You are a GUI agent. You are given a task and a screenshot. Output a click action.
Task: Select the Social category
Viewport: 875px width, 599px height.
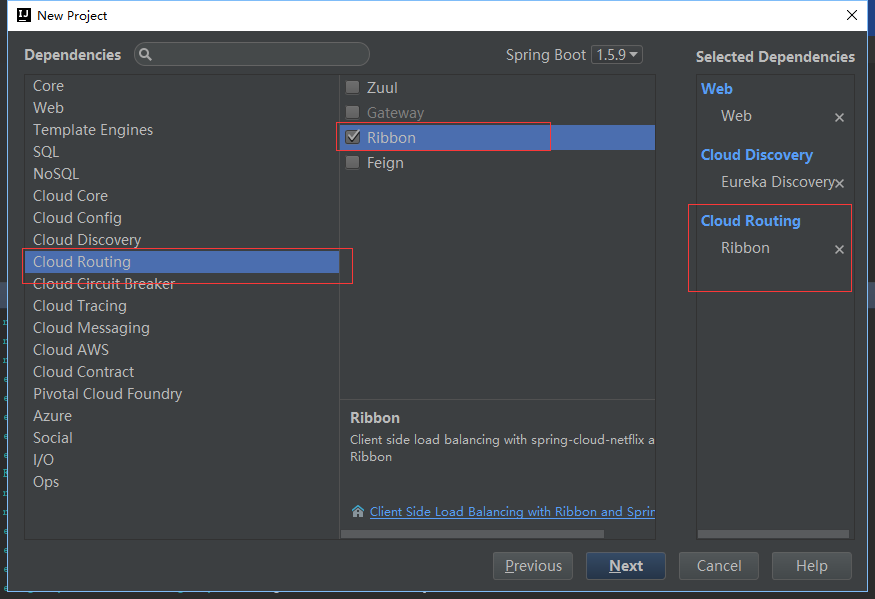pyautogui.click(x=182, y=438)
